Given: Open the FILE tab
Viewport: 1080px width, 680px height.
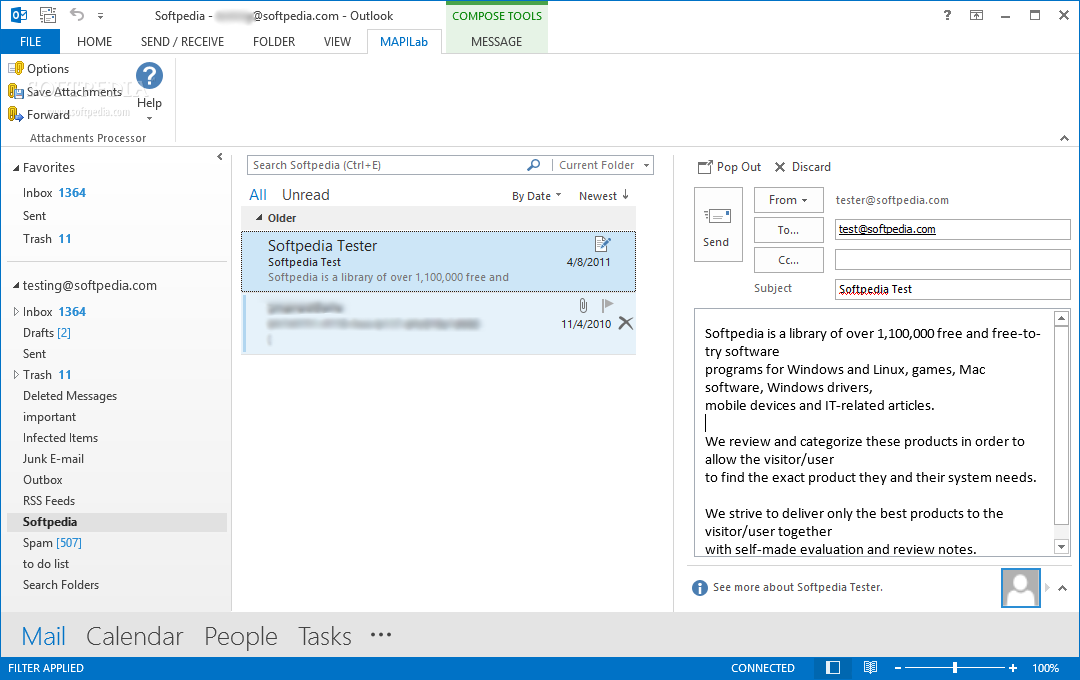Looking at the screenshot, I should [x=30, y=41].
